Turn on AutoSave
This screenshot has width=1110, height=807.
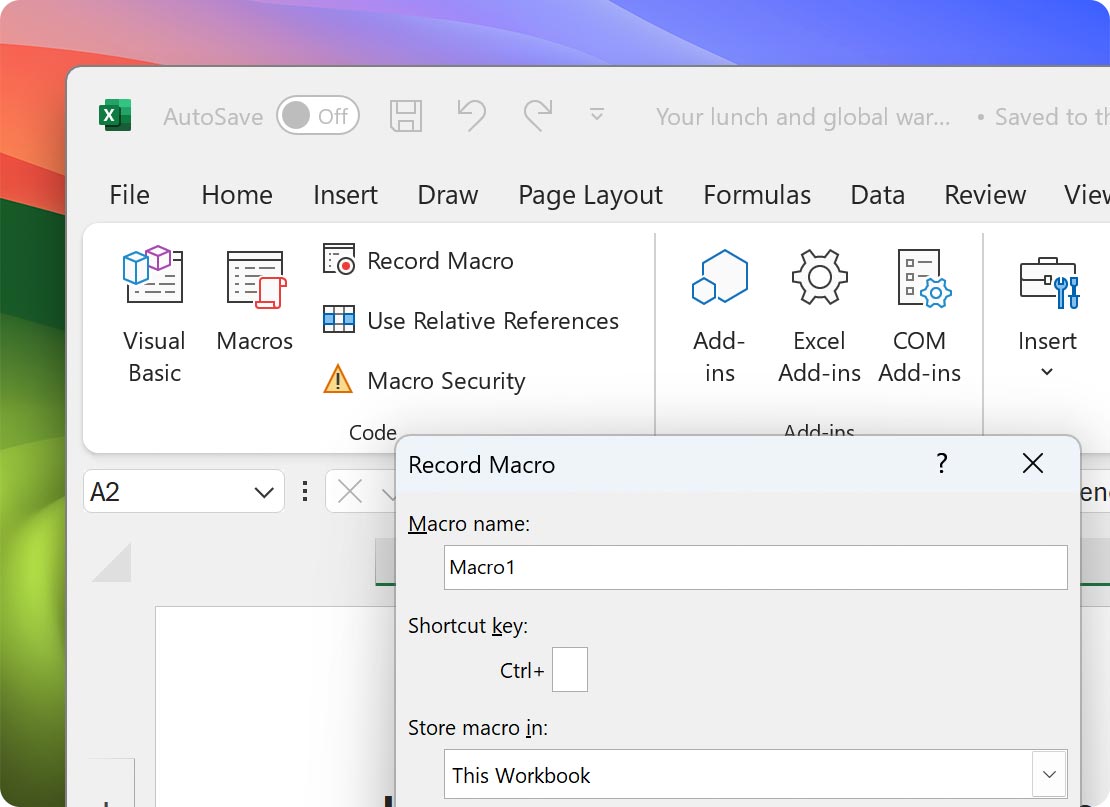coord(318,116)
